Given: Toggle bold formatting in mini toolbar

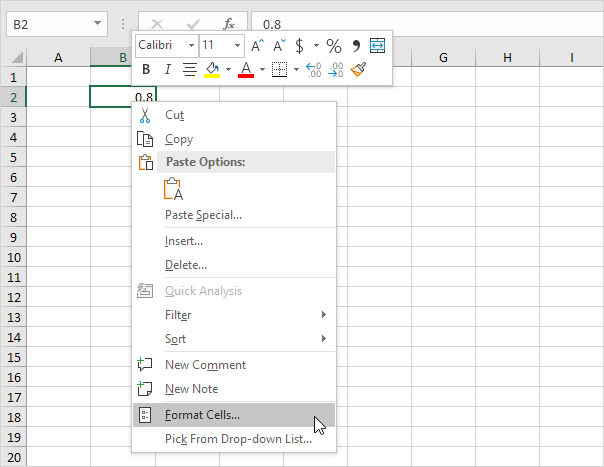Looking at the screenshot, I should click(x=146, y=69).
